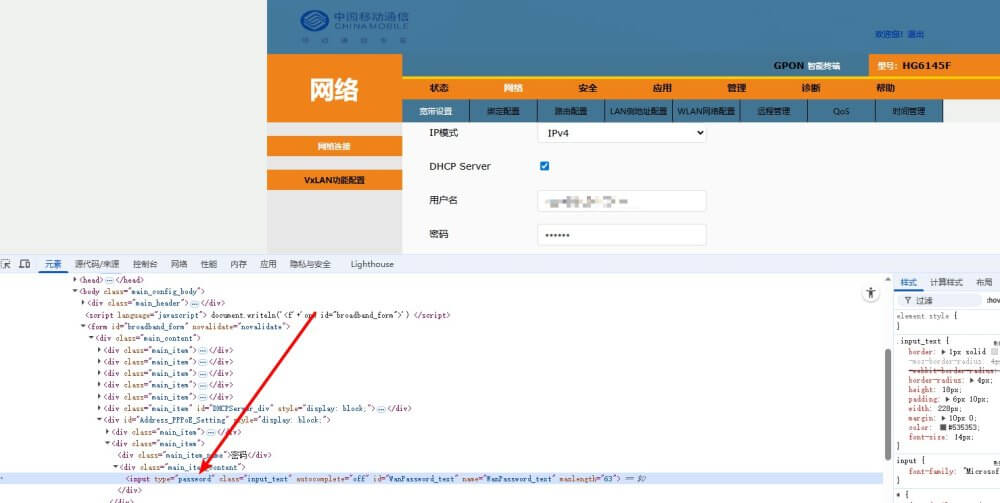Expand the border property triangle in Styles
Image resolution: width=1000 pixels, height=503 pixels.
click(943, 352)
